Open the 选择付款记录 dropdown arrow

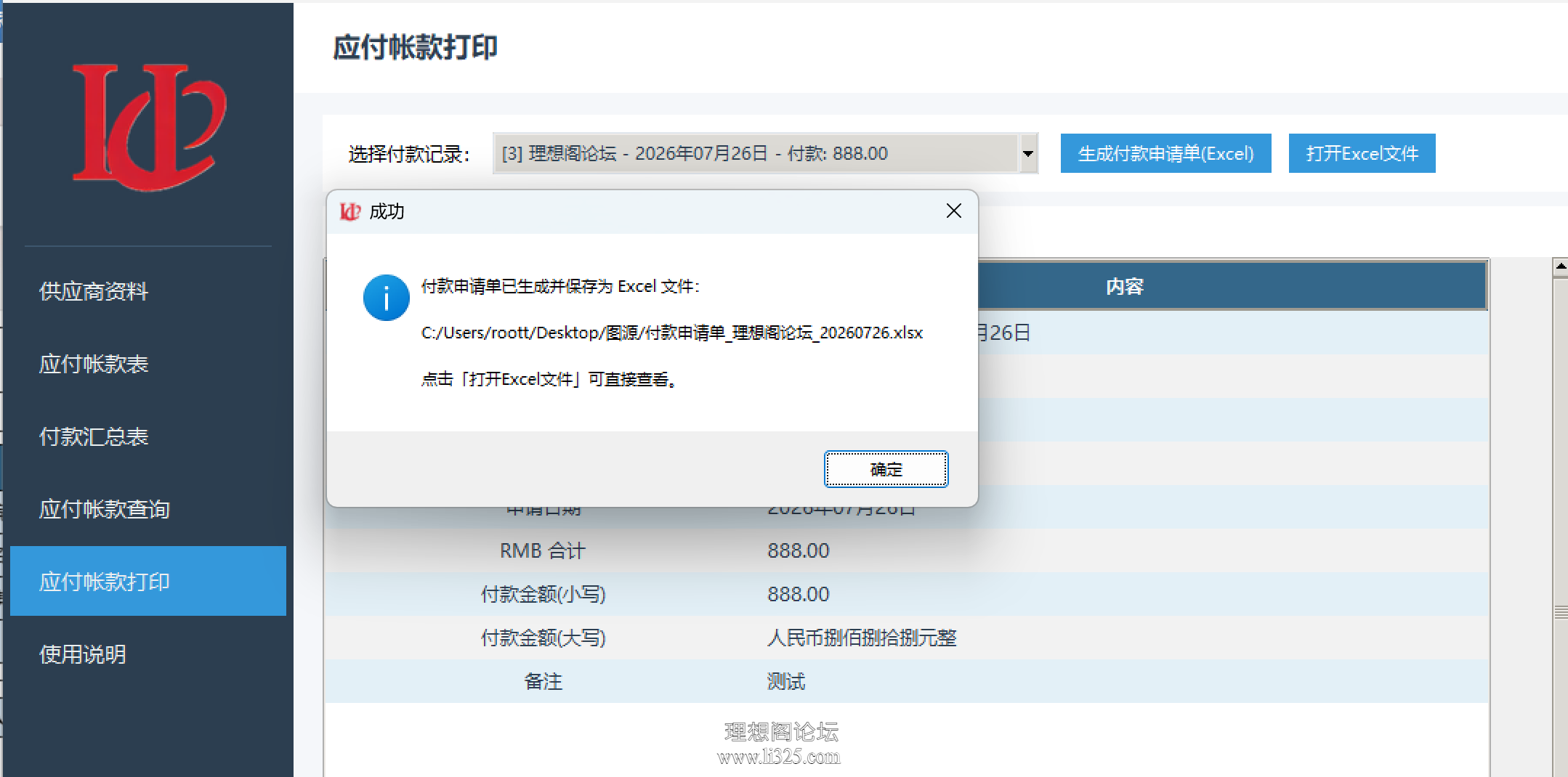point(1028,153)
